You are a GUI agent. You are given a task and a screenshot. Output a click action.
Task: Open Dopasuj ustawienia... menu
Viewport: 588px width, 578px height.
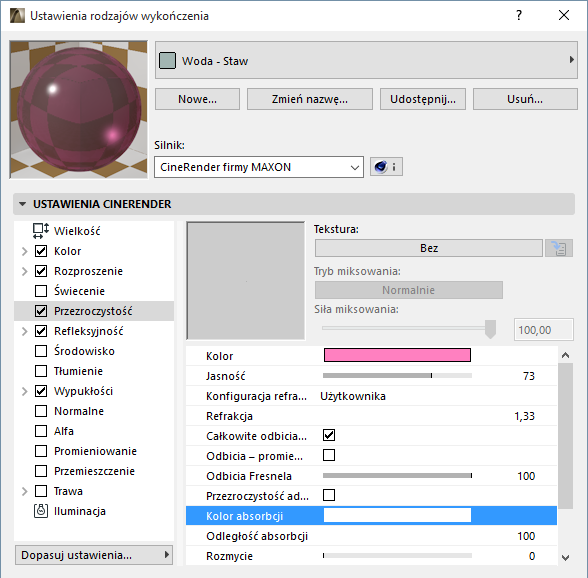tap(94, 555)
